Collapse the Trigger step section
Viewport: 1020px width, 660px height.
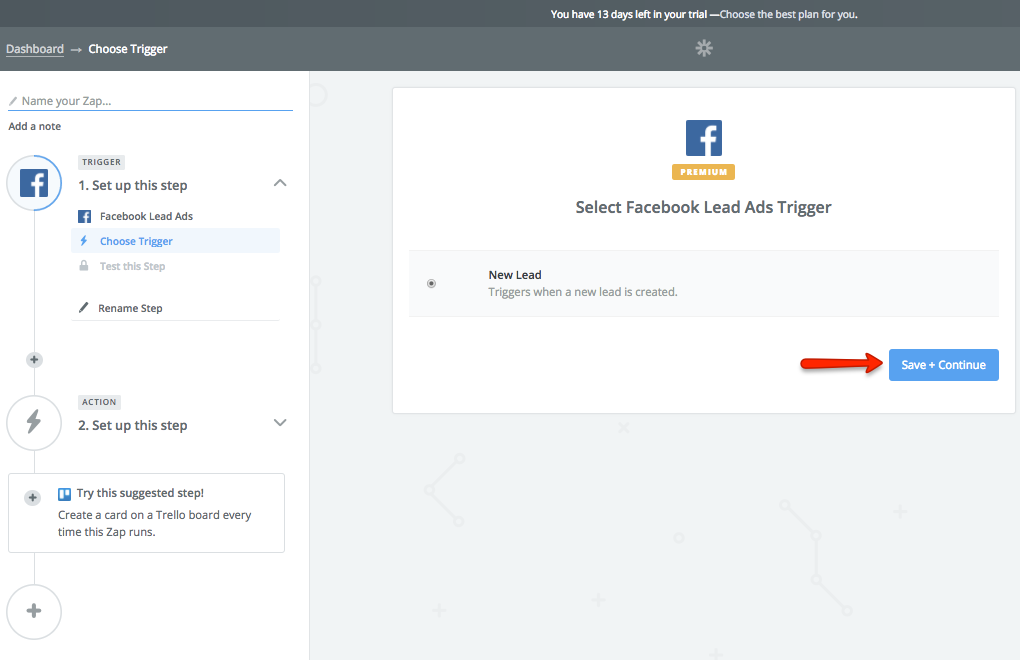click(280, 183)
